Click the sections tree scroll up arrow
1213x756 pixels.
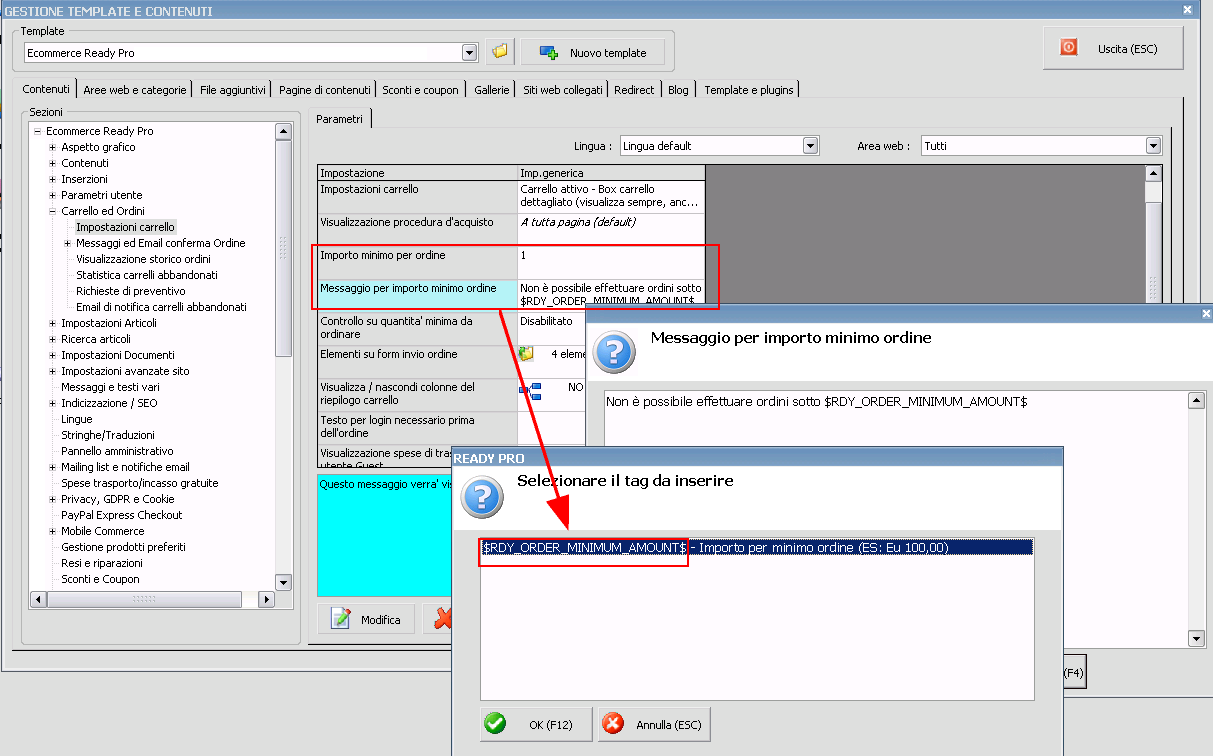pyautogui.click(x=283, y=131)
